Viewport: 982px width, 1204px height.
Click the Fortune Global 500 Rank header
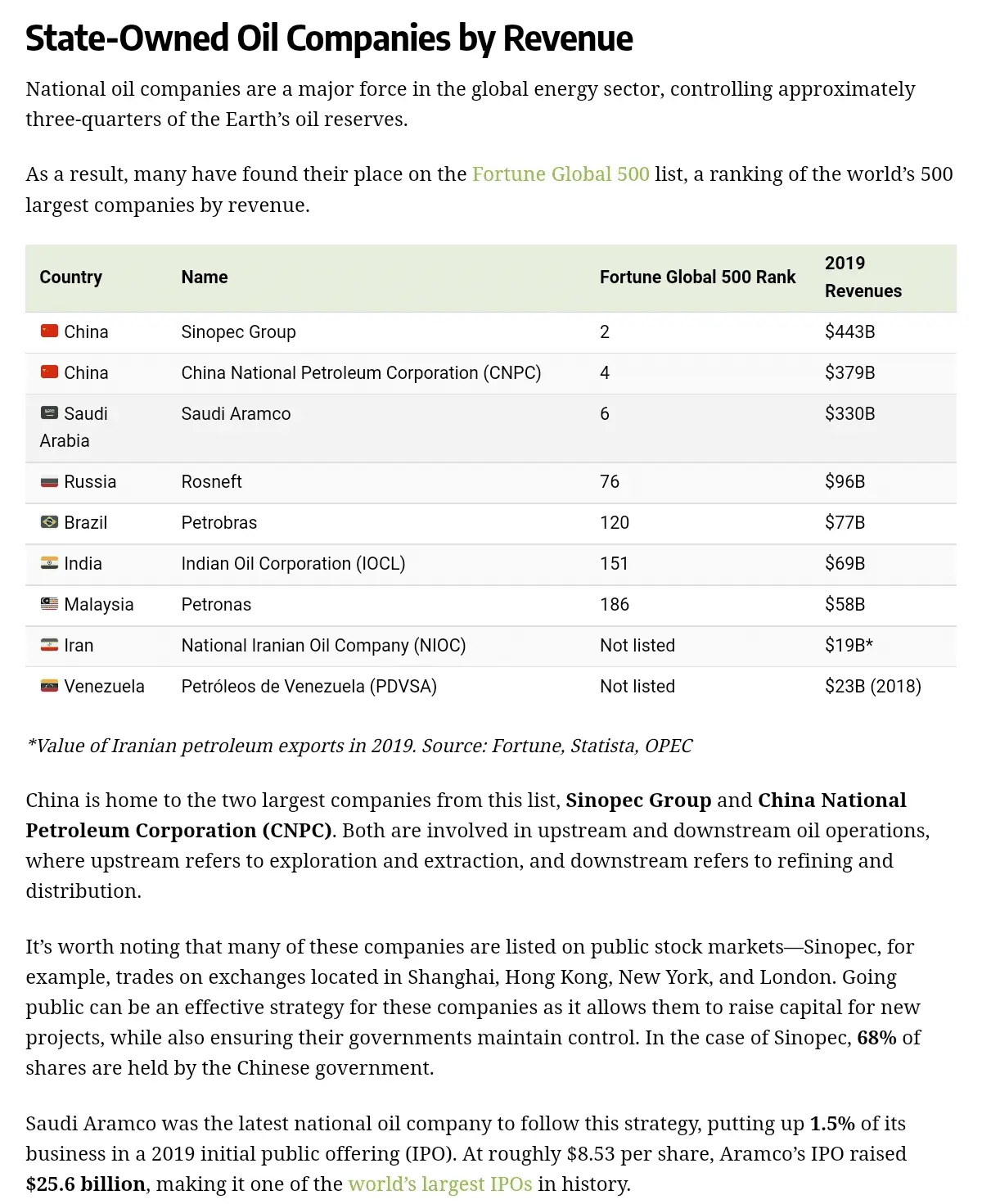pos(697,277)
